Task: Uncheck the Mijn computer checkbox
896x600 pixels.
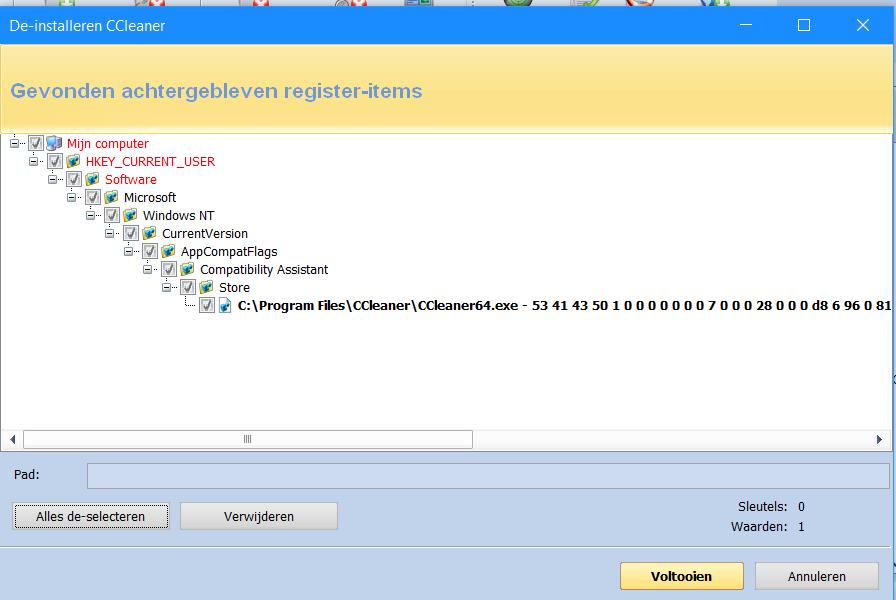Action: coord(35,143)
